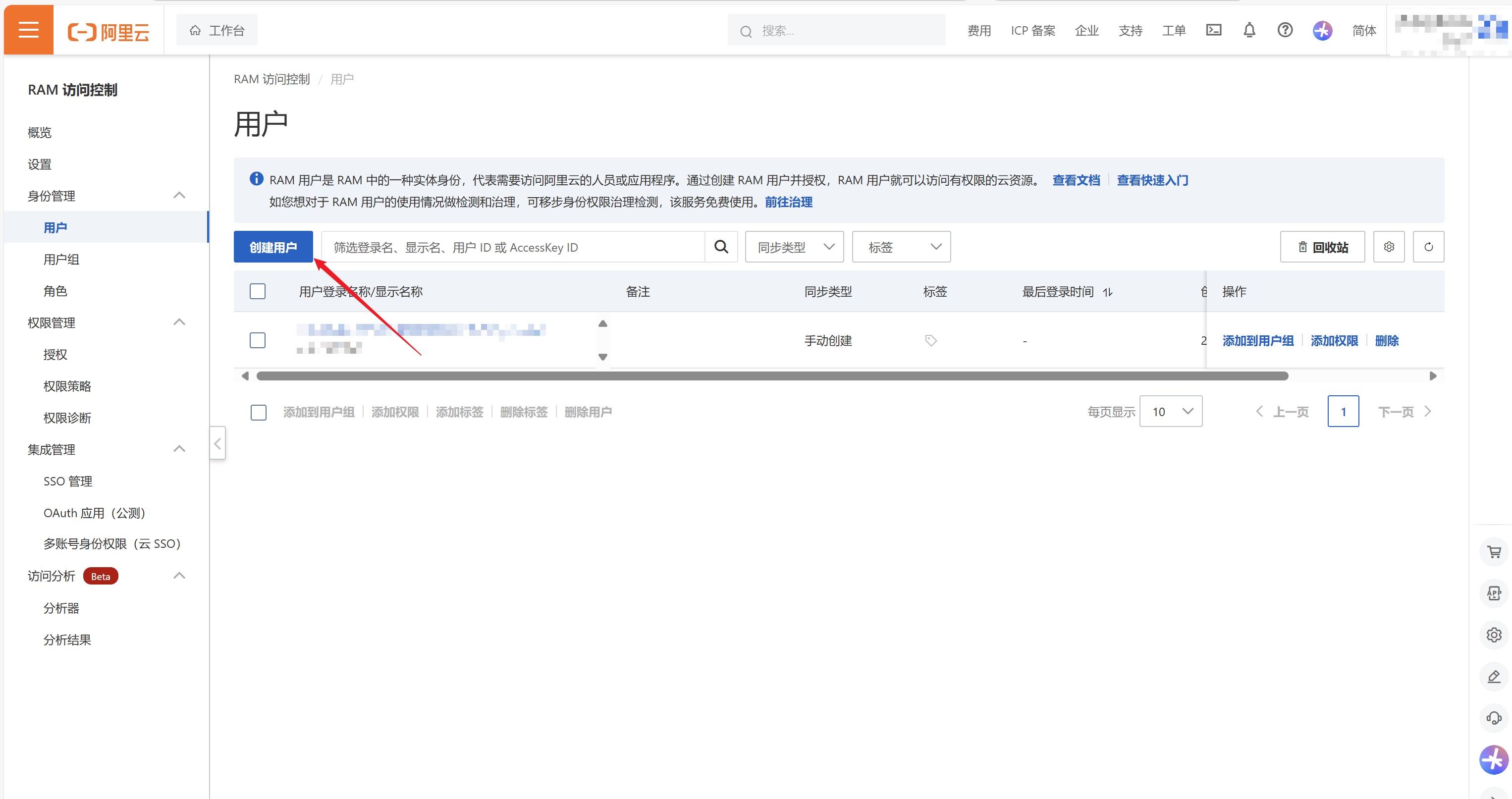The height and width of the screenshot is (799, 1512).
Task: Open table column settings gear
Action: point(1388,247)
